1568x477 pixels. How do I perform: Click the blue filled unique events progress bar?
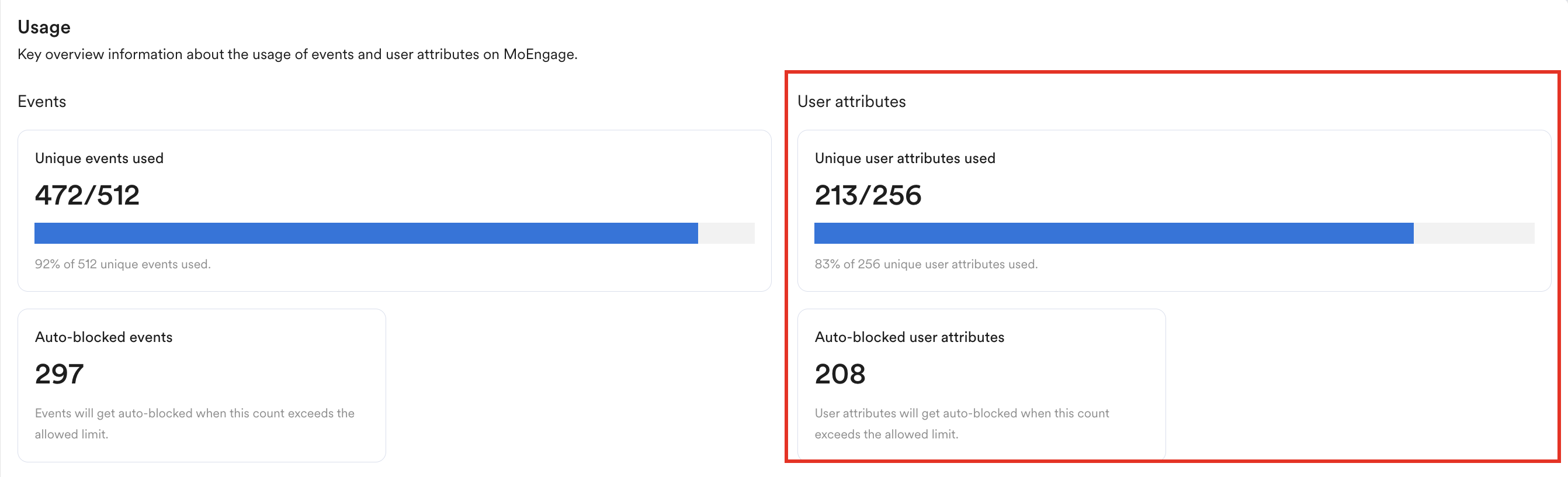pyautogui.click(x=365, y=233)
